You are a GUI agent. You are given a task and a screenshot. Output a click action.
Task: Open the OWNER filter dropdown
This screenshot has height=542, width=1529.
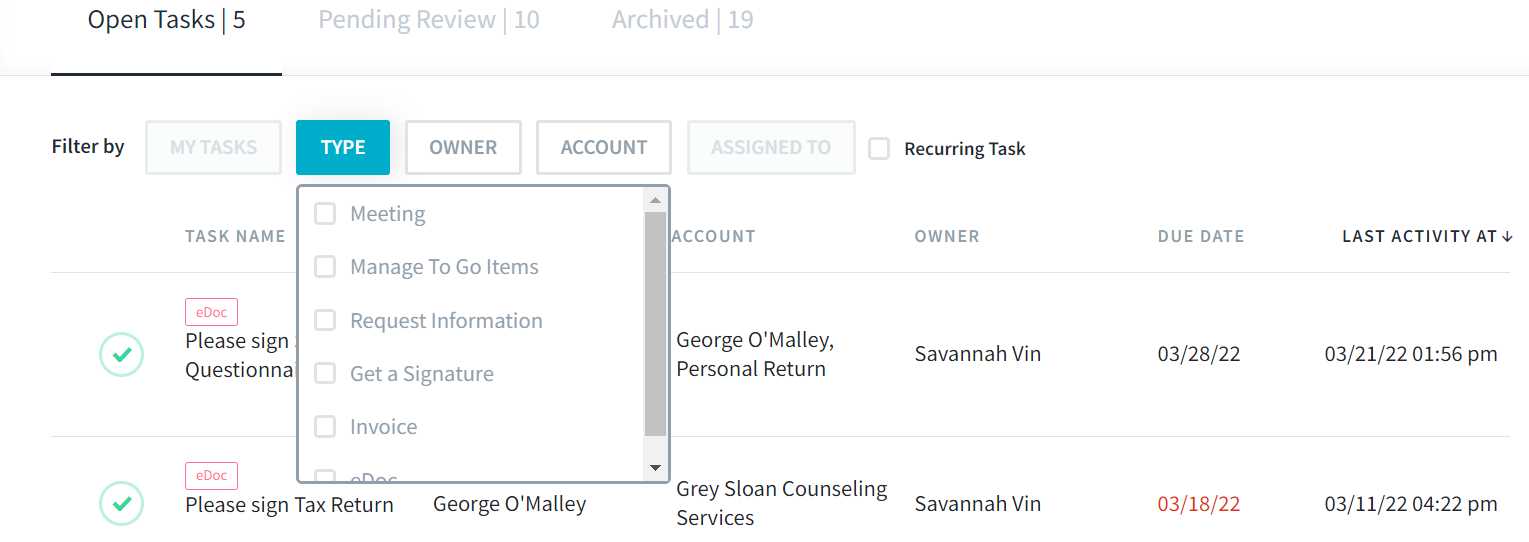[x=463, y=148]
